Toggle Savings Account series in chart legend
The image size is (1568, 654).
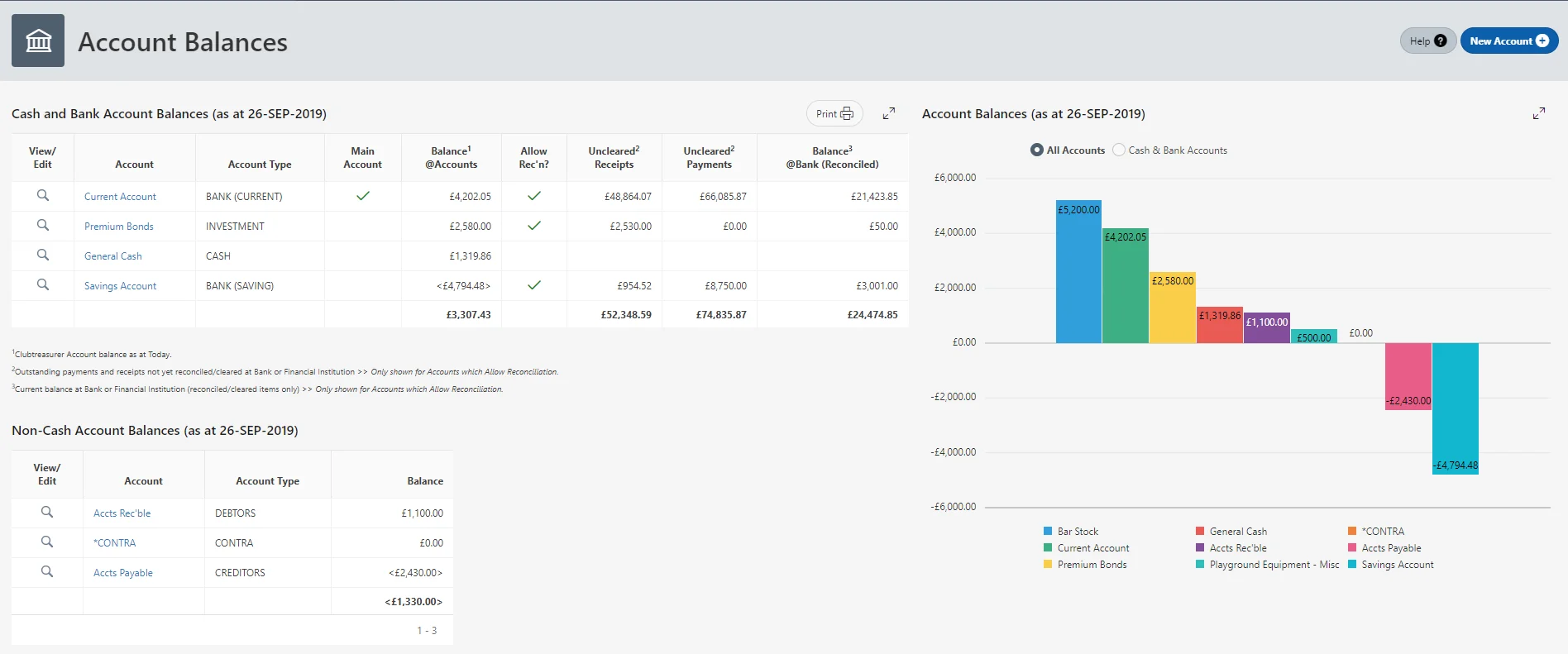pyautogui.click(x=1397, y=565)
